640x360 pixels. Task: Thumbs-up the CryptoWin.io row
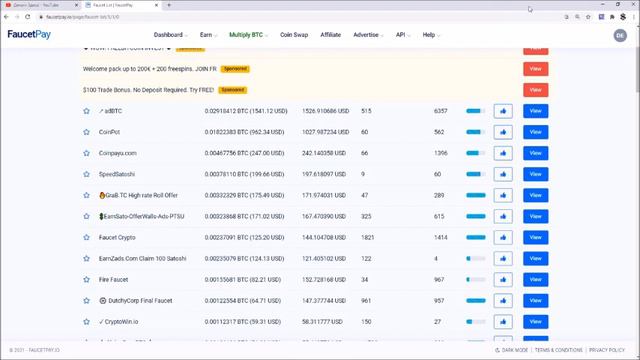point(503,322)
